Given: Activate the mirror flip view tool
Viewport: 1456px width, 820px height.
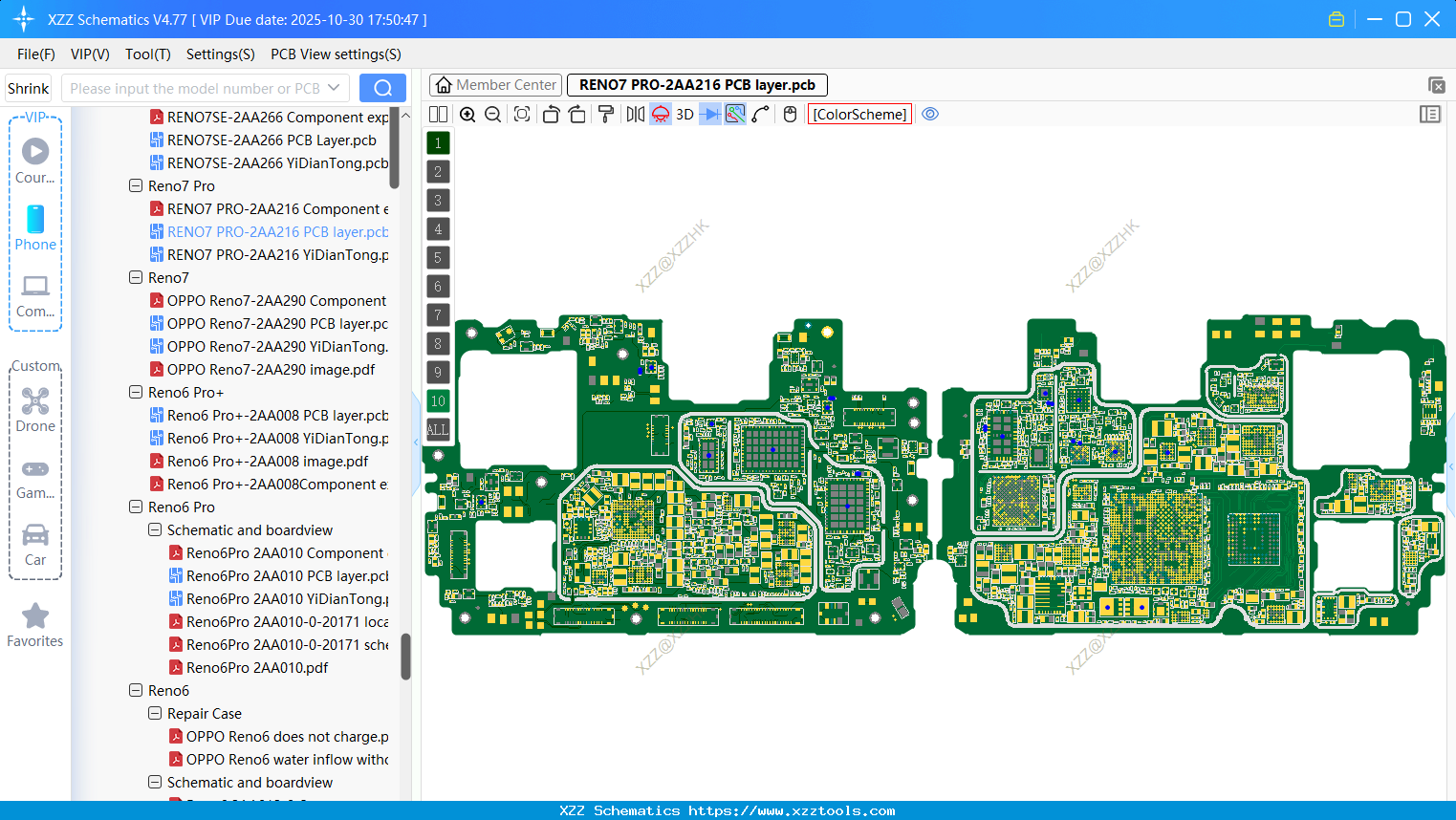Looking at the screenshot, I should click(635, 114).
